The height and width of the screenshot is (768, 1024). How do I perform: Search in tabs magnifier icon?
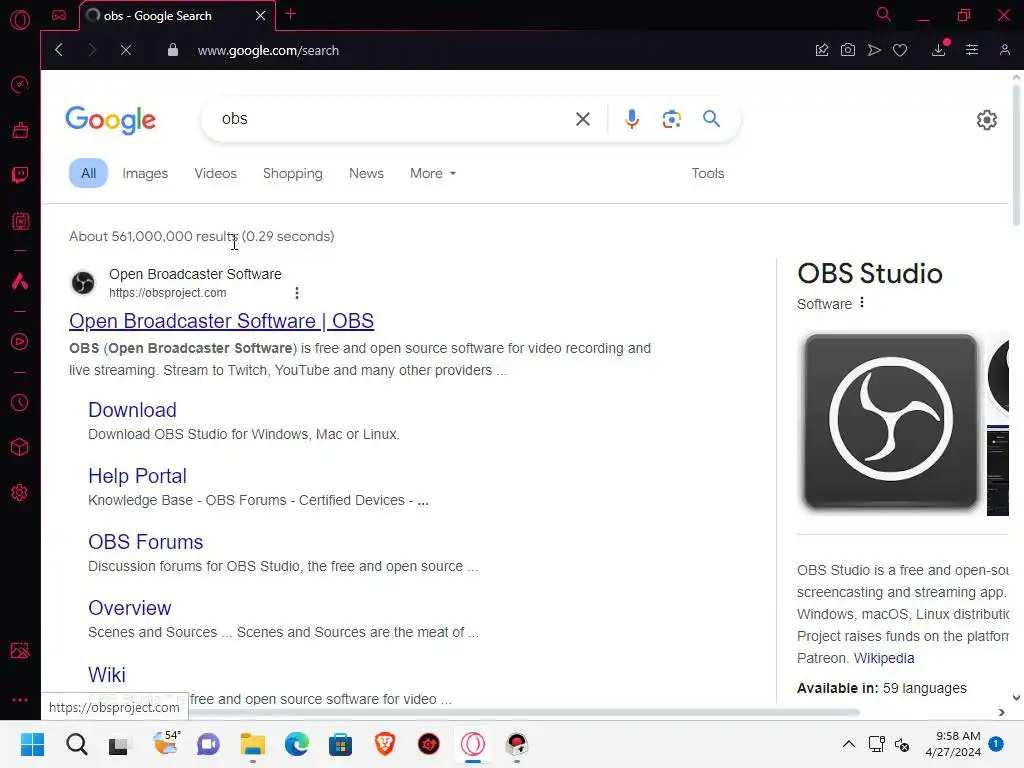[x=884, y=14]
